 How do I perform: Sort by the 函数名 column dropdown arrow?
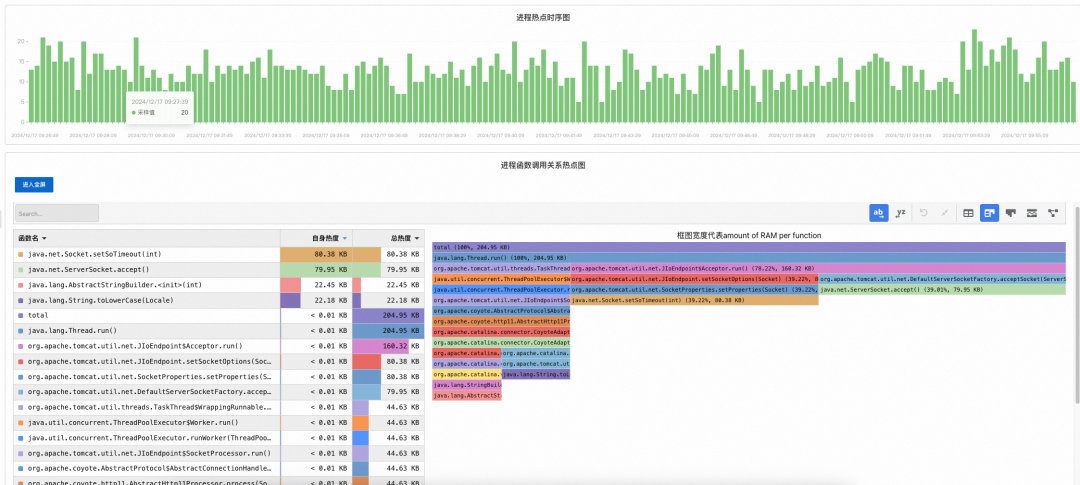44,238
